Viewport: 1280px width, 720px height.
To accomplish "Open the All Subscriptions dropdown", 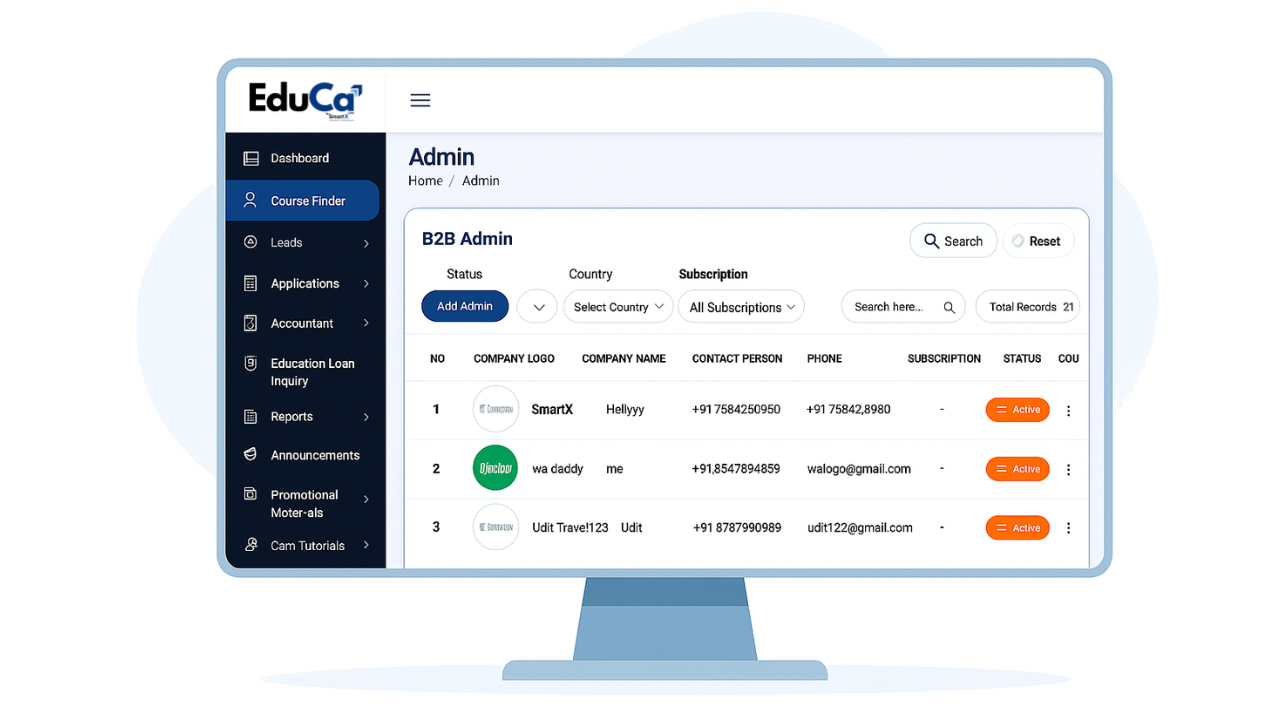I will 741,307.
